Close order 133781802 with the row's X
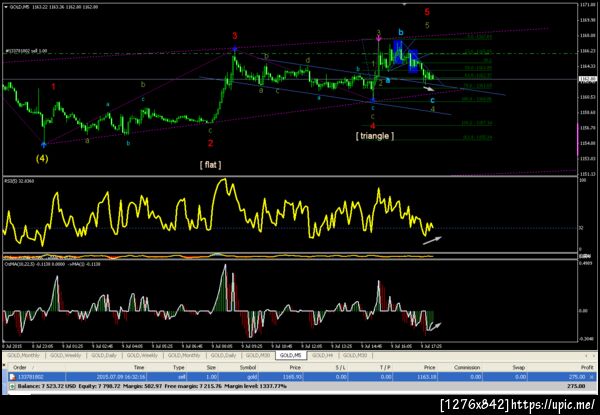The width and height of the screenshot is (600, 415). point(593,377)
